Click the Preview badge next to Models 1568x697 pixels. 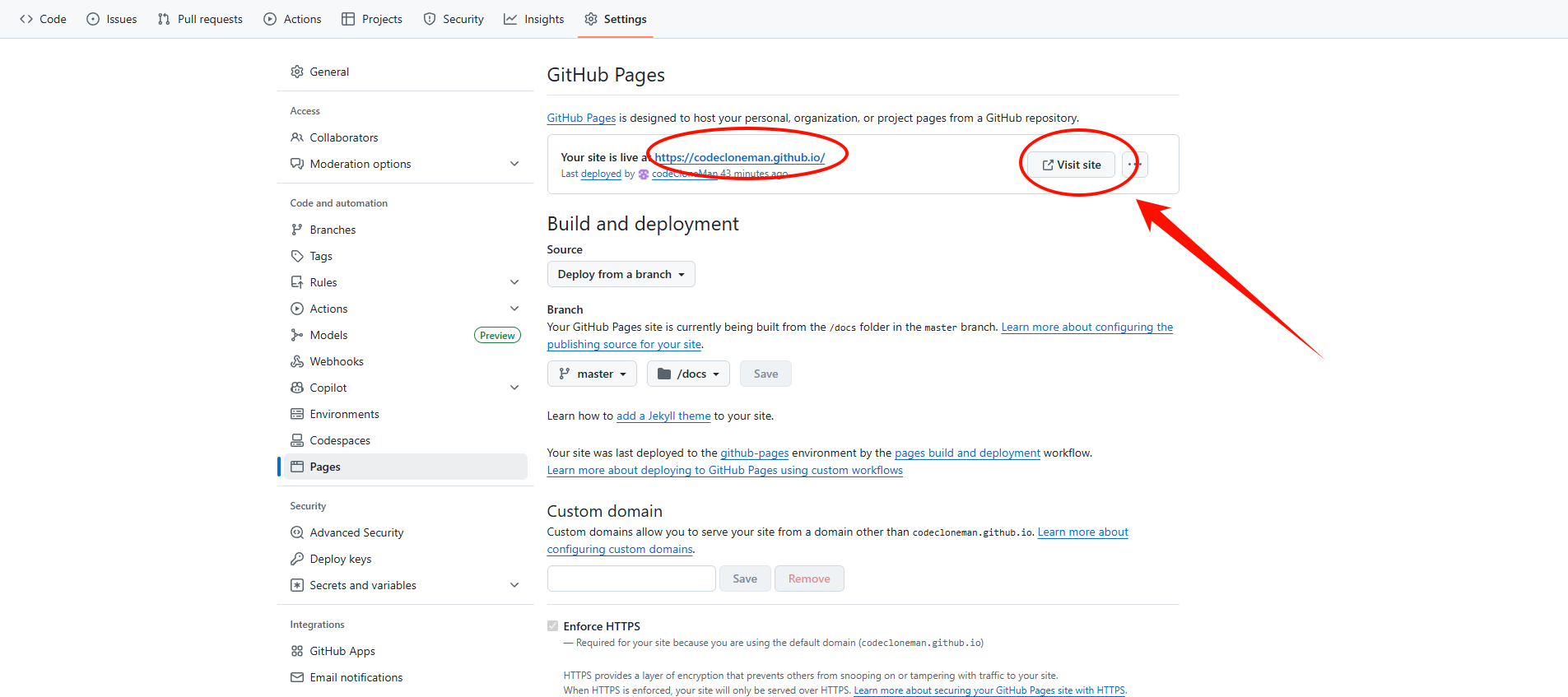coord(497,335)
